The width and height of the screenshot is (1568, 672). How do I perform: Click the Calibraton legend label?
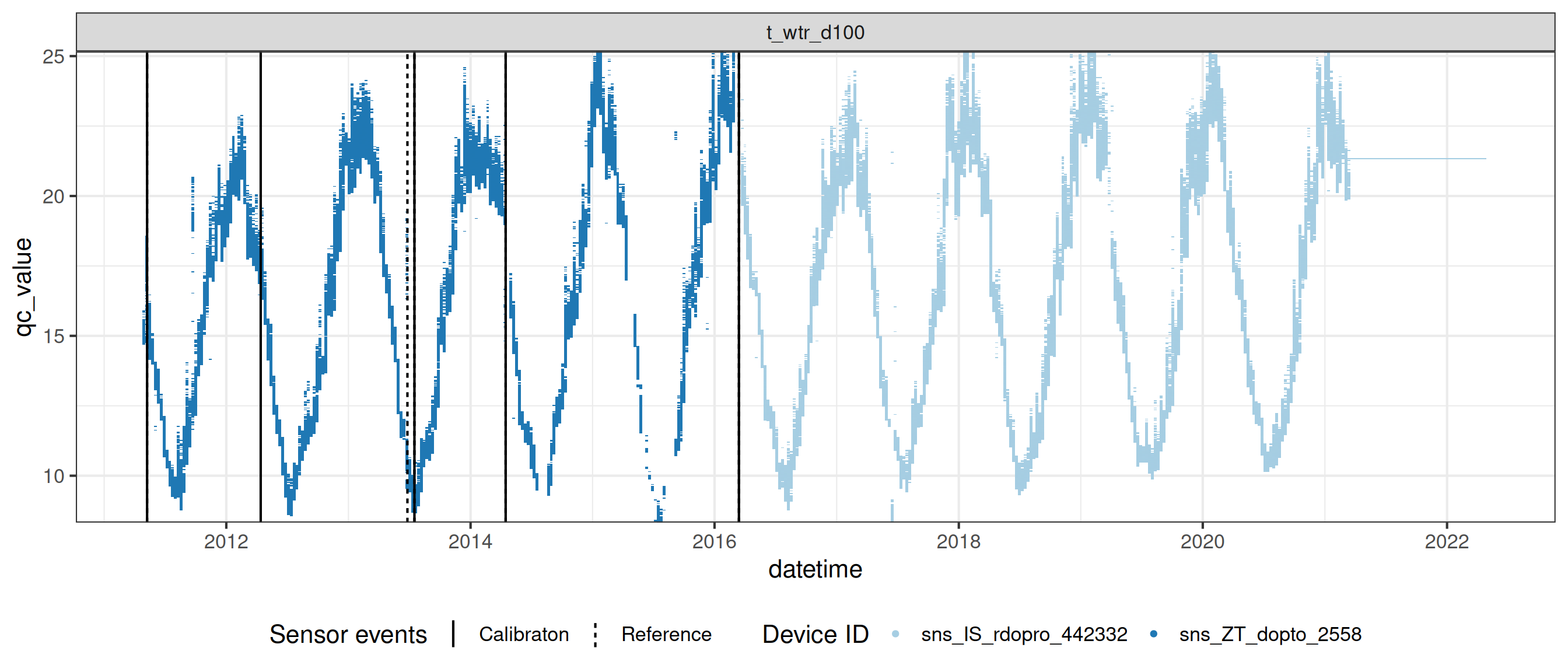523,634
